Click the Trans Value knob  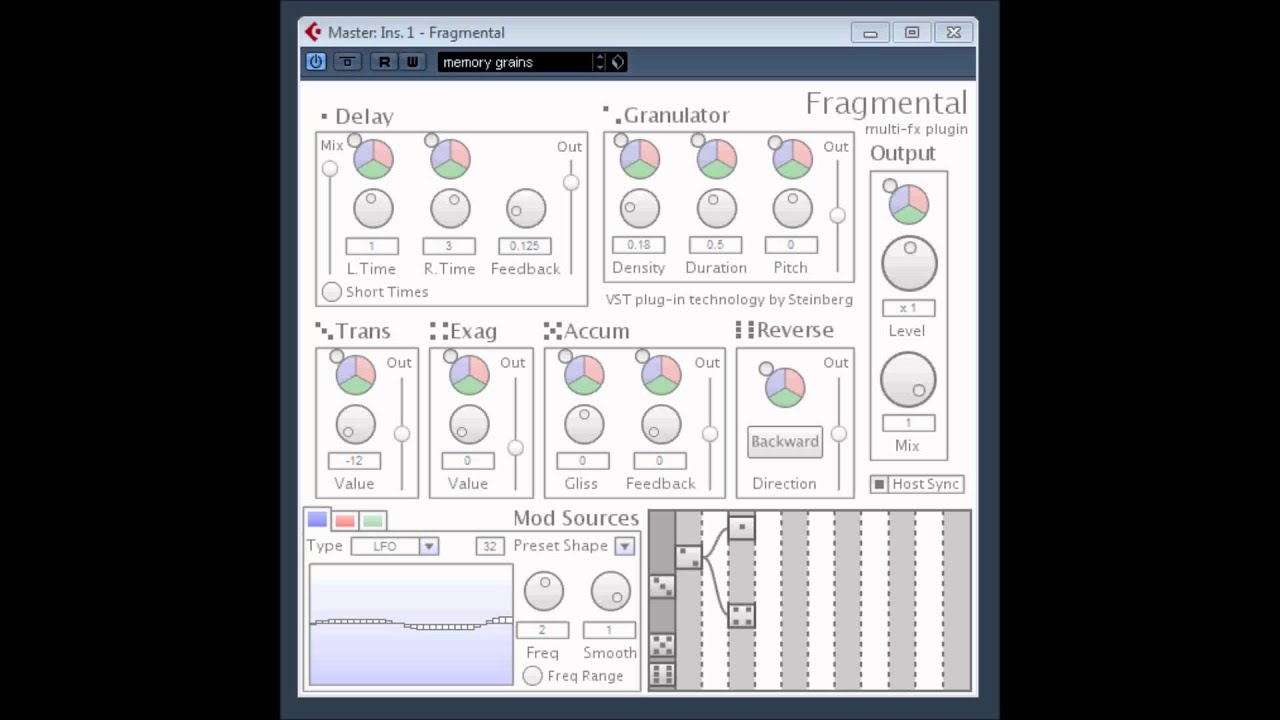coord(355,425)
